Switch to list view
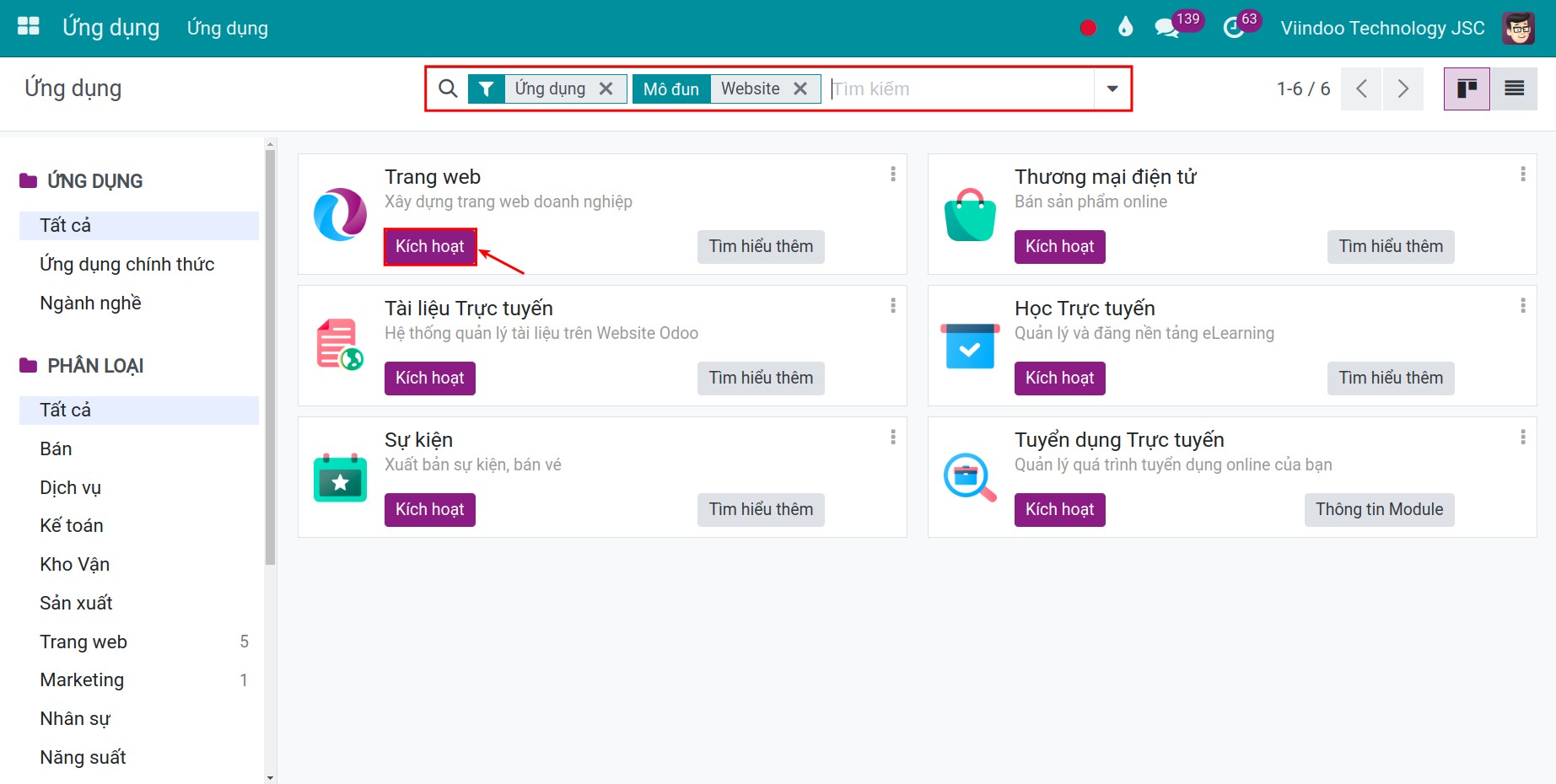Viewport: 1556px width, 784px height. click(x=1514, y=89)
